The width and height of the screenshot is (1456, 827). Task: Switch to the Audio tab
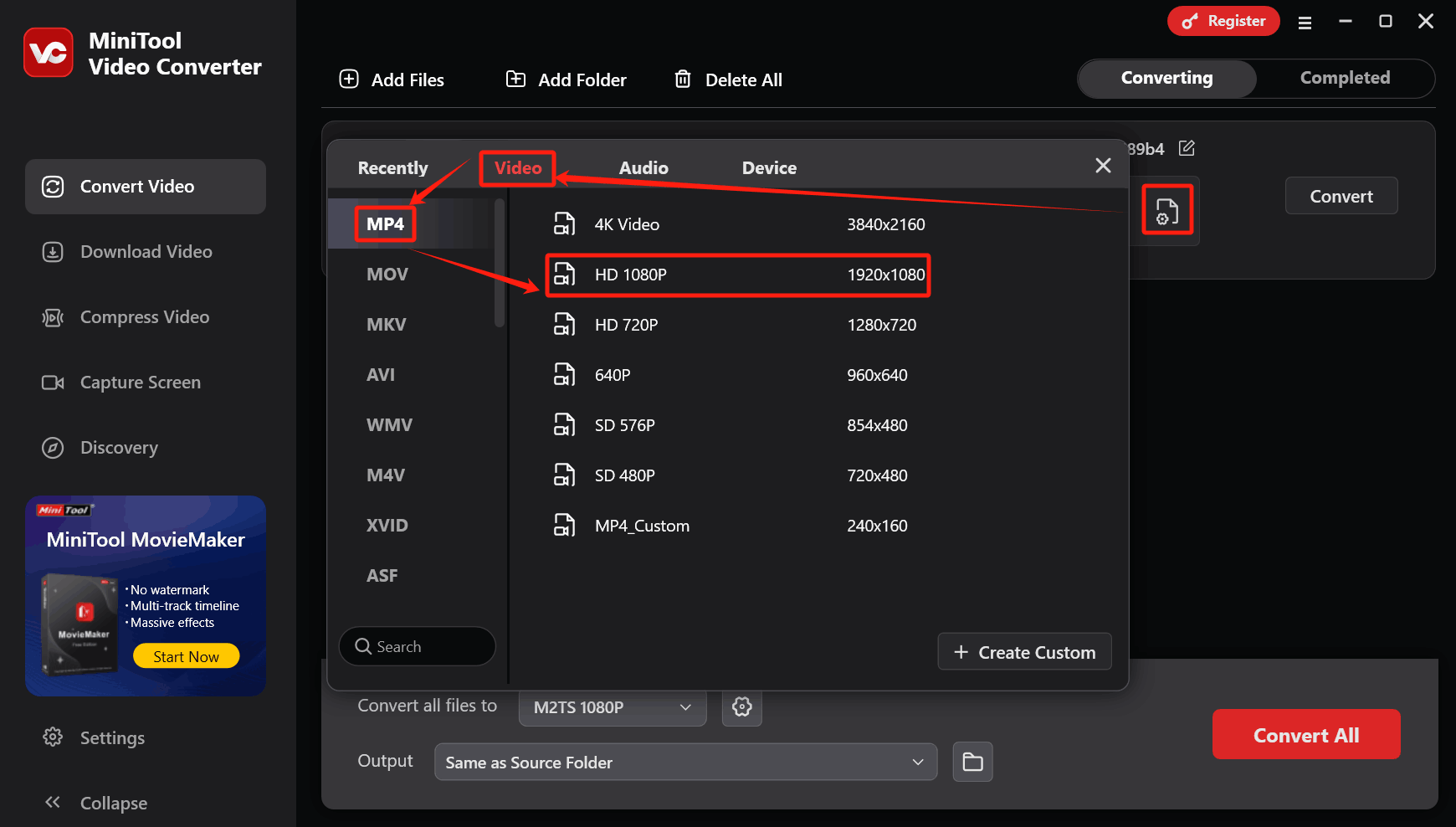pyautogui.click(x=643, y=168)
